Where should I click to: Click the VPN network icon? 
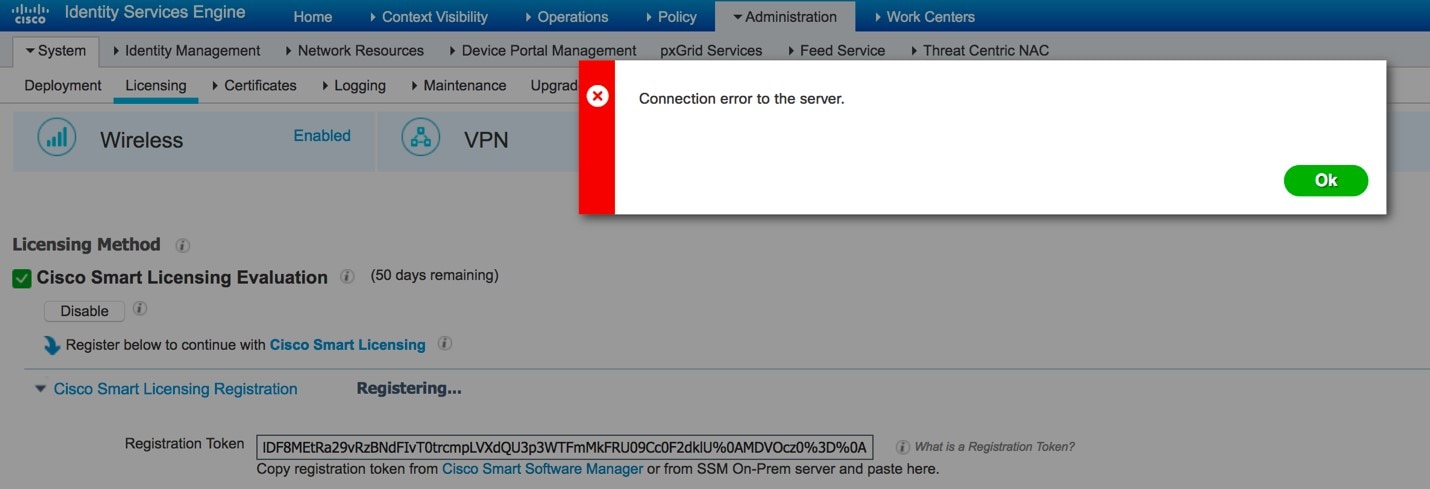coord(421,138)
